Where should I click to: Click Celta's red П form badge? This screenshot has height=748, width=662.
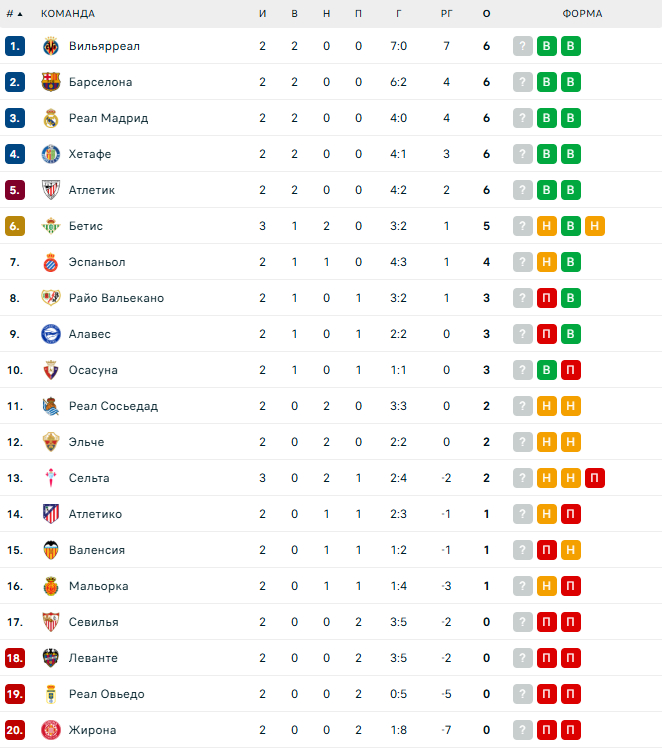click(594, 478)
